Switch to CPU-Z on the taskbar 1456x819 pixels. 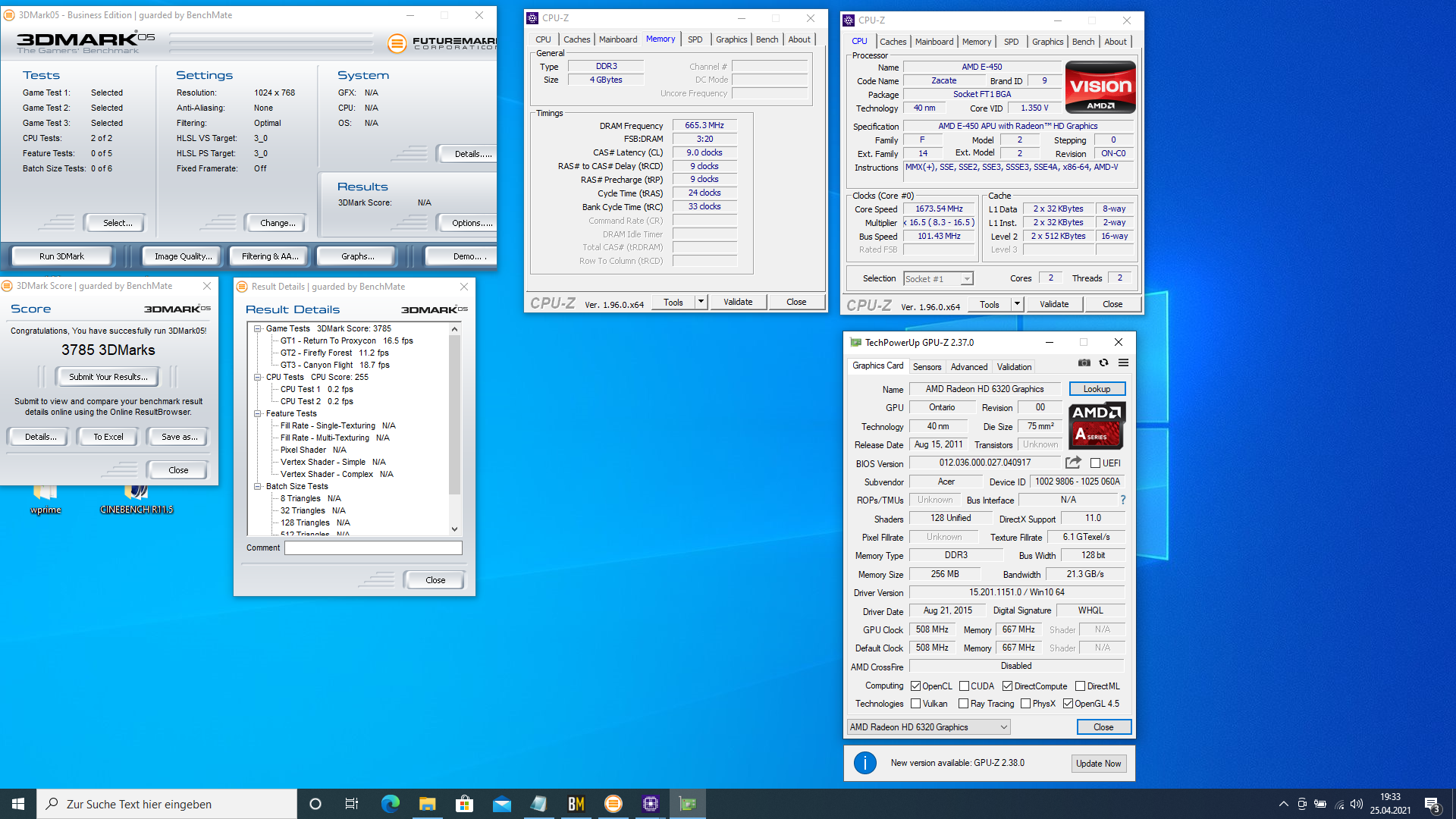coord(651,804)
